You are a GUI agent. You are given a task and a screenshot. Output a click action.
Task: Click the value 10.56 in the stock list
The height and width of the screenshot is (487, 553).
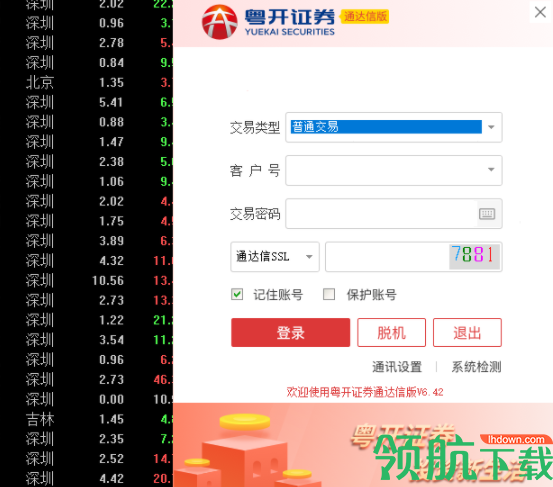pos(108,281)
